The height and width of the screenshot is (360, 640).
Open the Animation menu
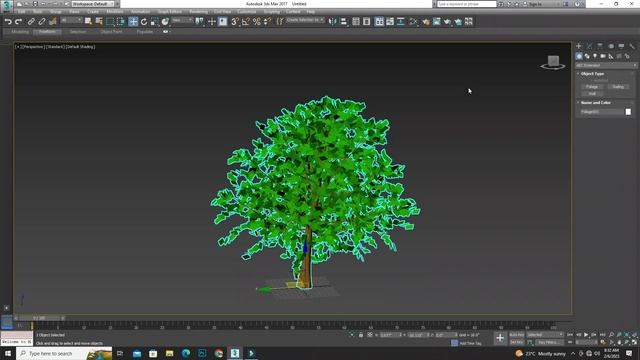click(140, 12)
